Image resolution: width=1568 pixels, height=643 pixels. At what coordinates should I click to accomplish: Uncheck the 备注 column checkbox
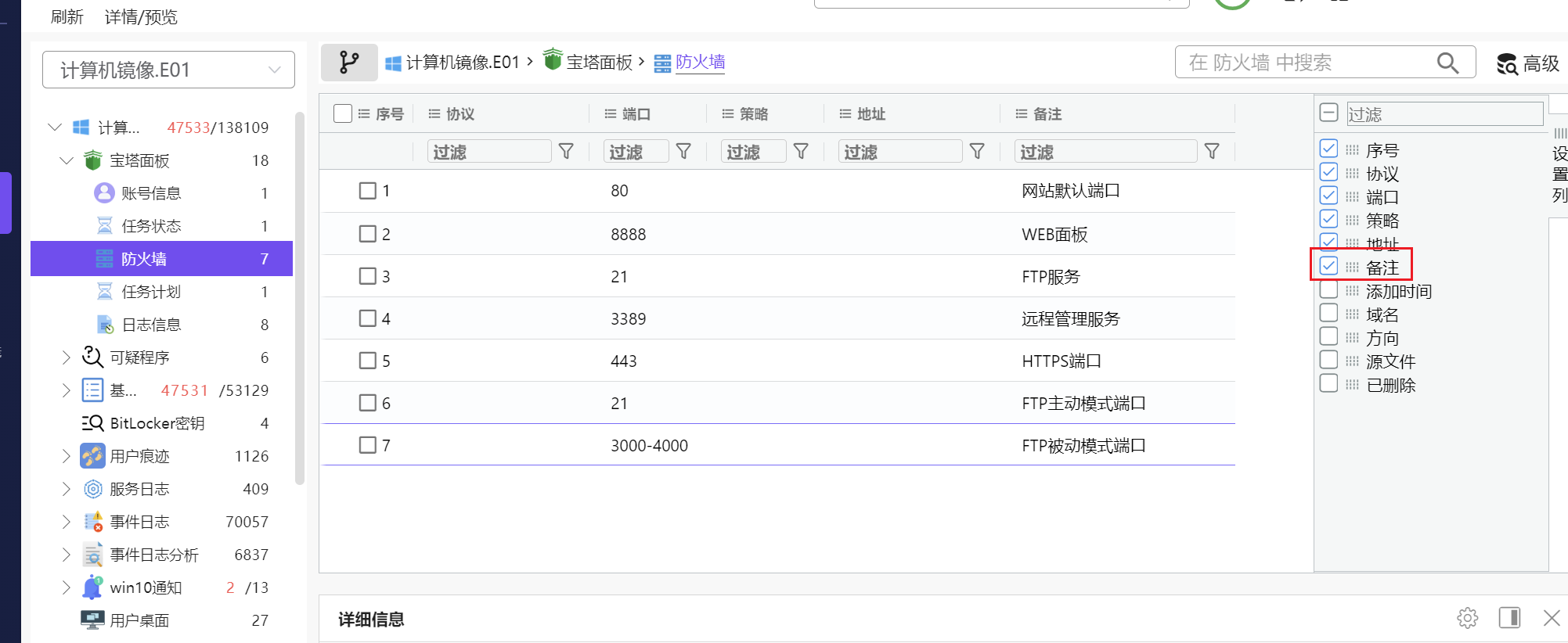[1328, 266]
